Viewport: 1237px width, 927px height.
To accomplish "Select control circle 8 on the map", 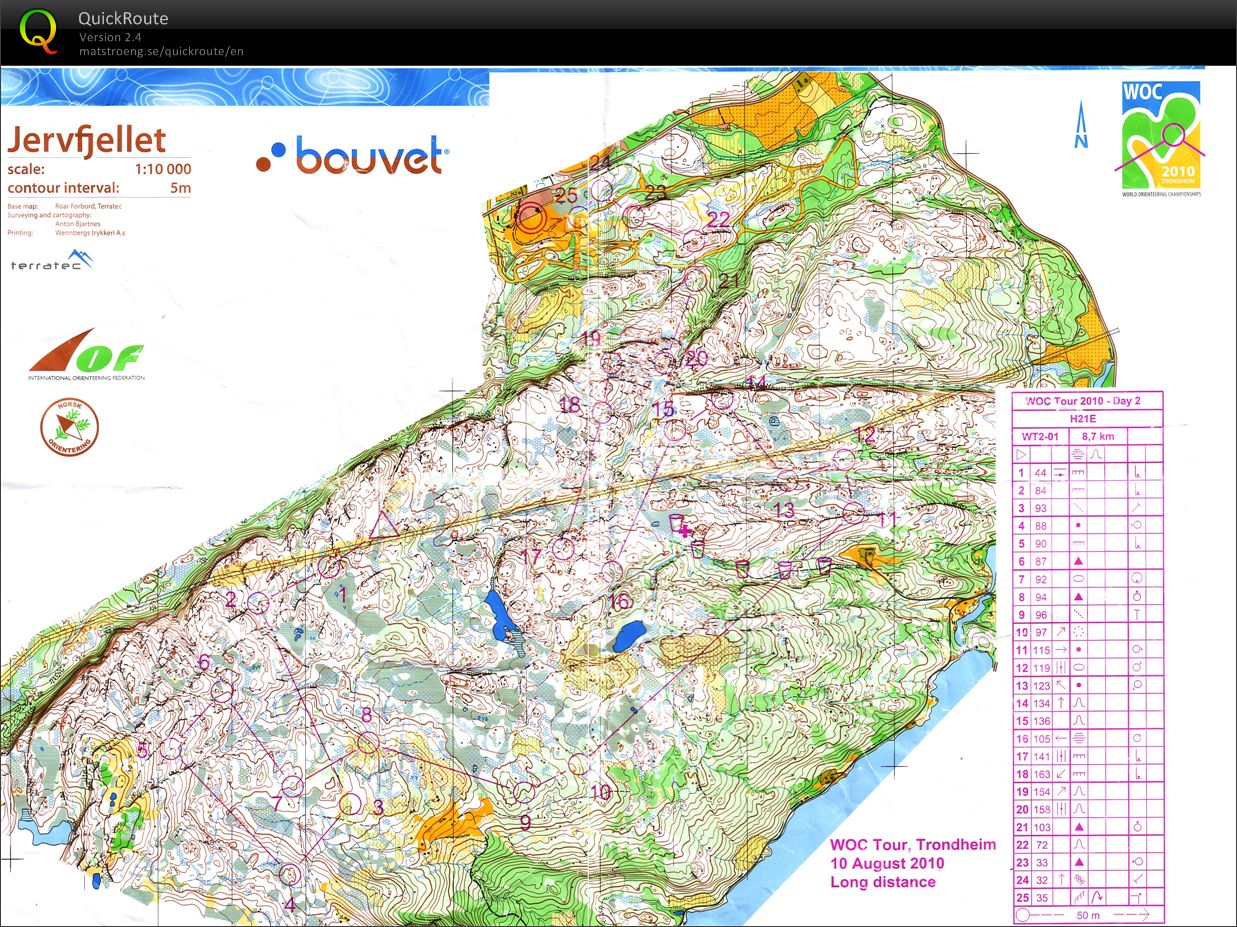I will pyautogui.click(x=368, y=743).
